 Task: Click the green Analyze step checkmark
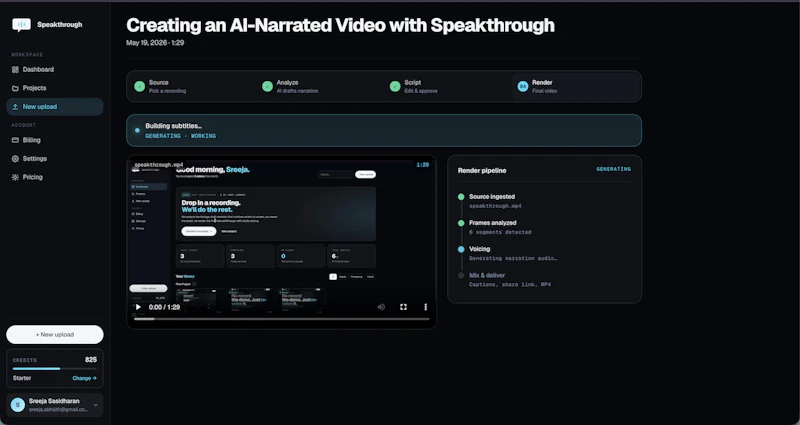click(x=267, y=86)
